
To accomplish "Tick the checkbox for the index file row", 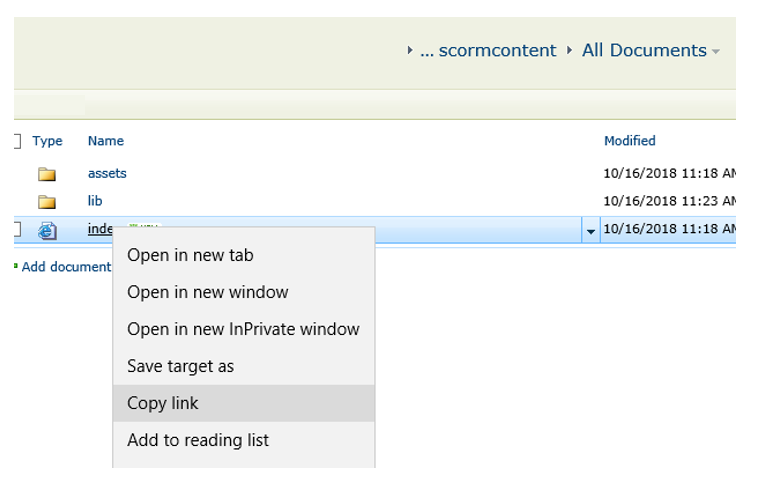I will pos(16,230).
